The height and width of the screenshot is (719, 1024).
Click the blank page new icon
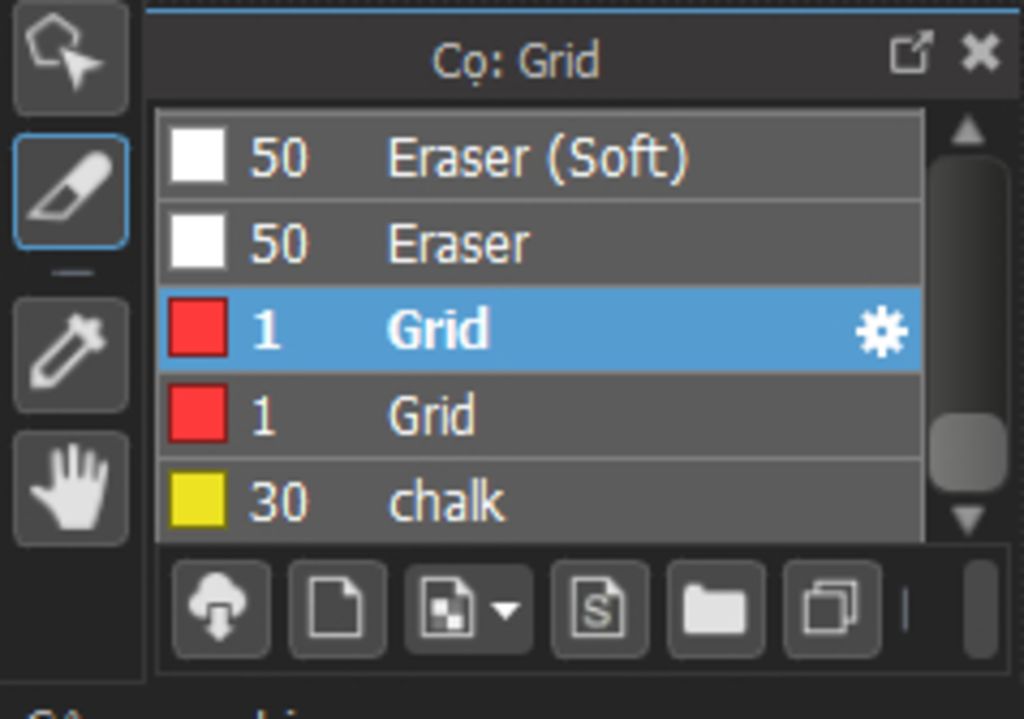(337, 609)
